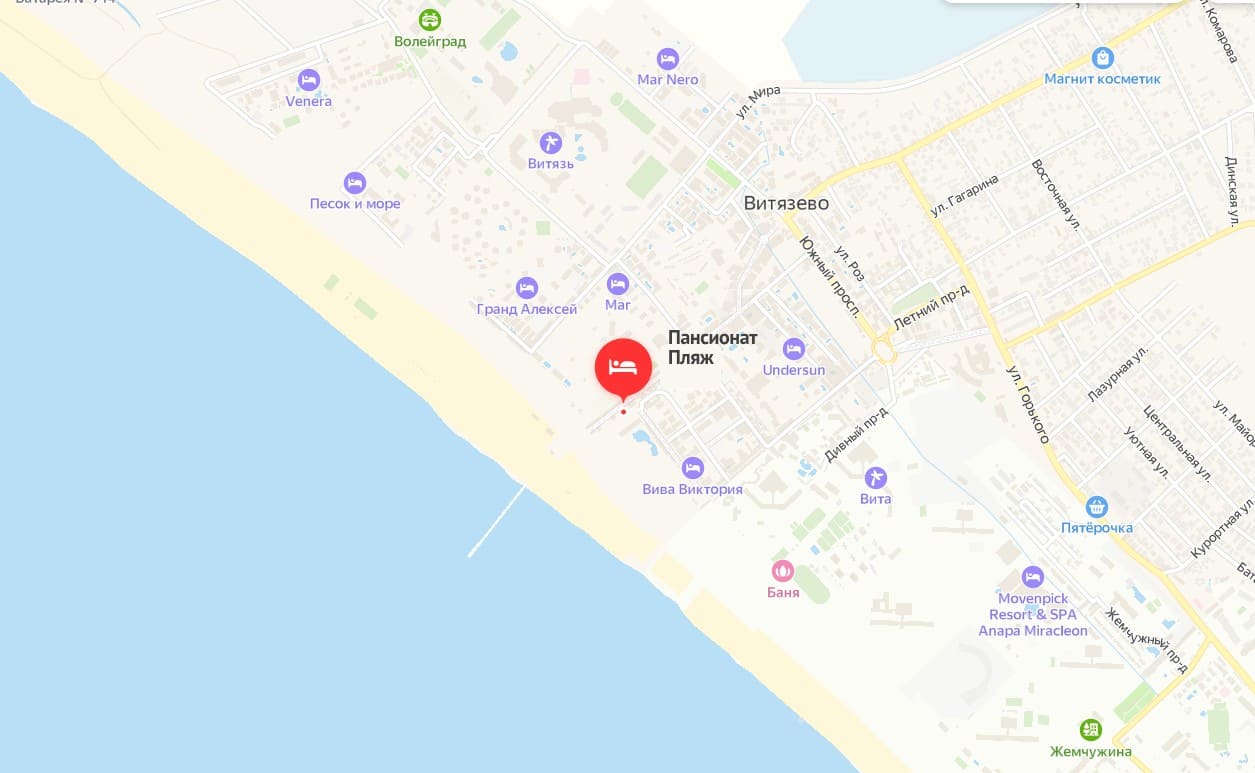The height and width of the screenshot is (773, 1255).
Task: Click the roundabout on Южный проспект
Action: [883, 352]
